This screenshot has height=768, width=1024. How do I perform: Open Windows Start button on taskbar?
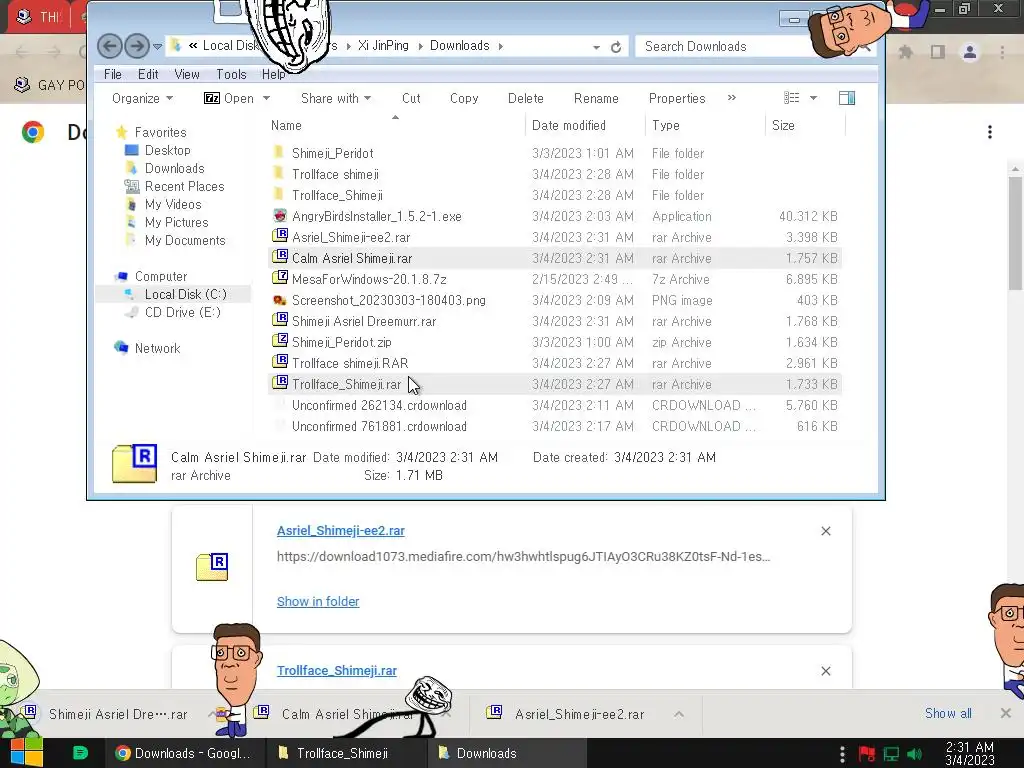click(26, 753)
